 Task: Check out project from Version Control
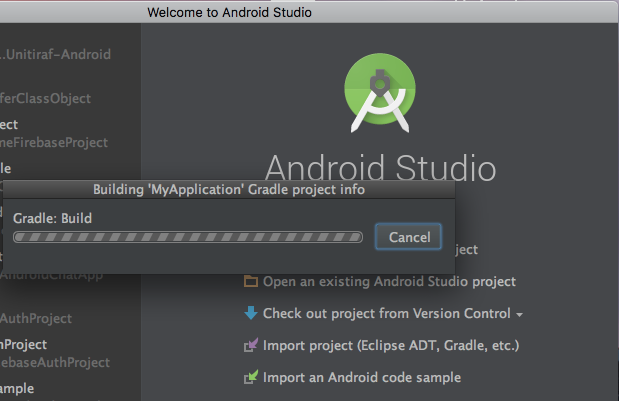coord(387,313)
